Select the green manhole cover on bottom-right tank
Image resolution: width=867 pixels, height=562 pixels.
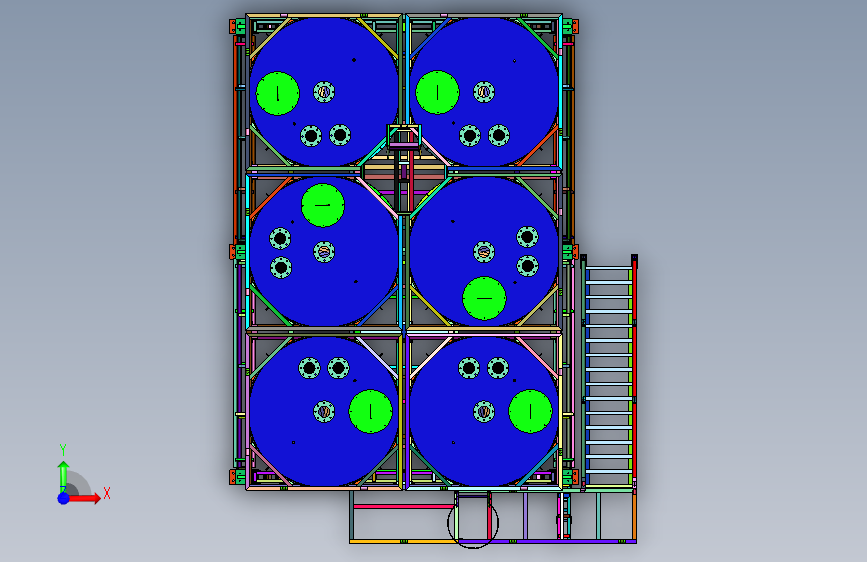pyautogui.click(x=530, y=412)
